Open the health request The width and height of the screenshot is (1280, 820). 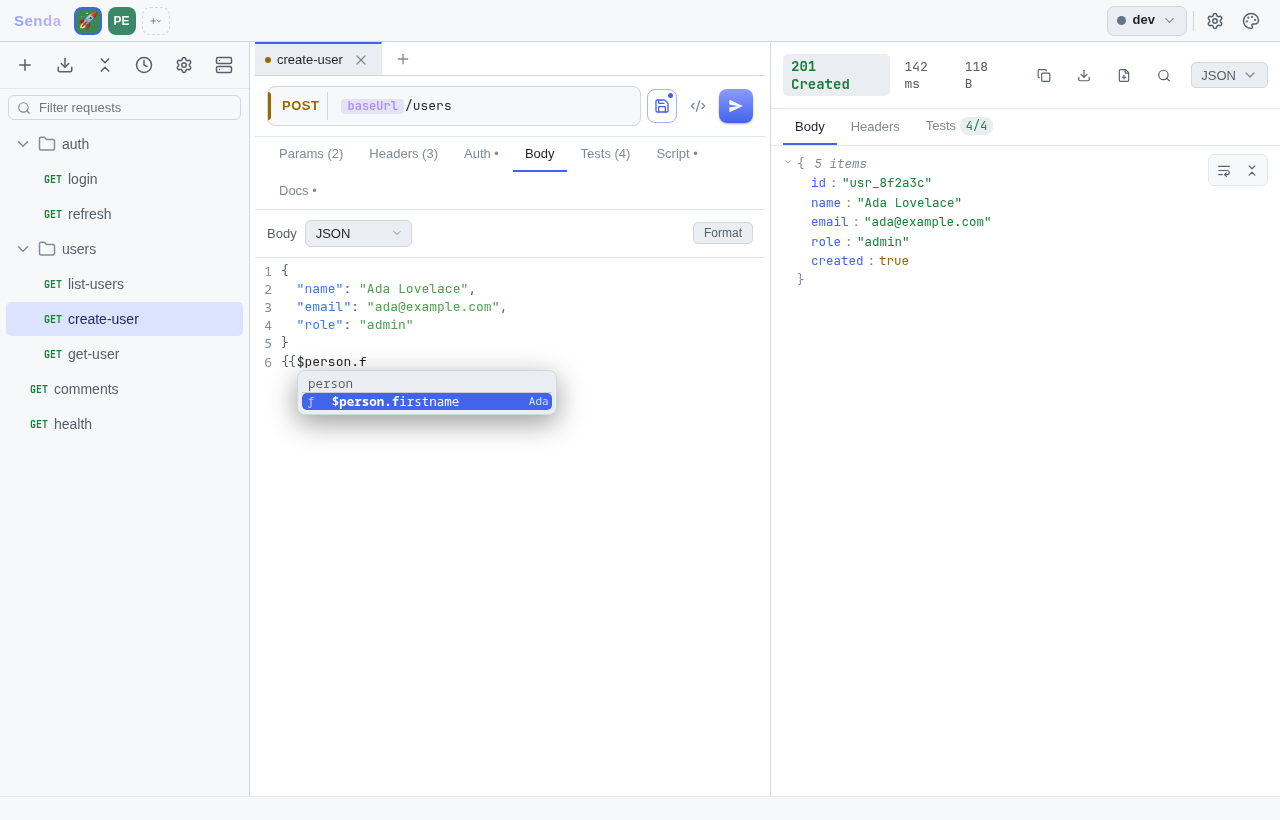click(124, 424)
